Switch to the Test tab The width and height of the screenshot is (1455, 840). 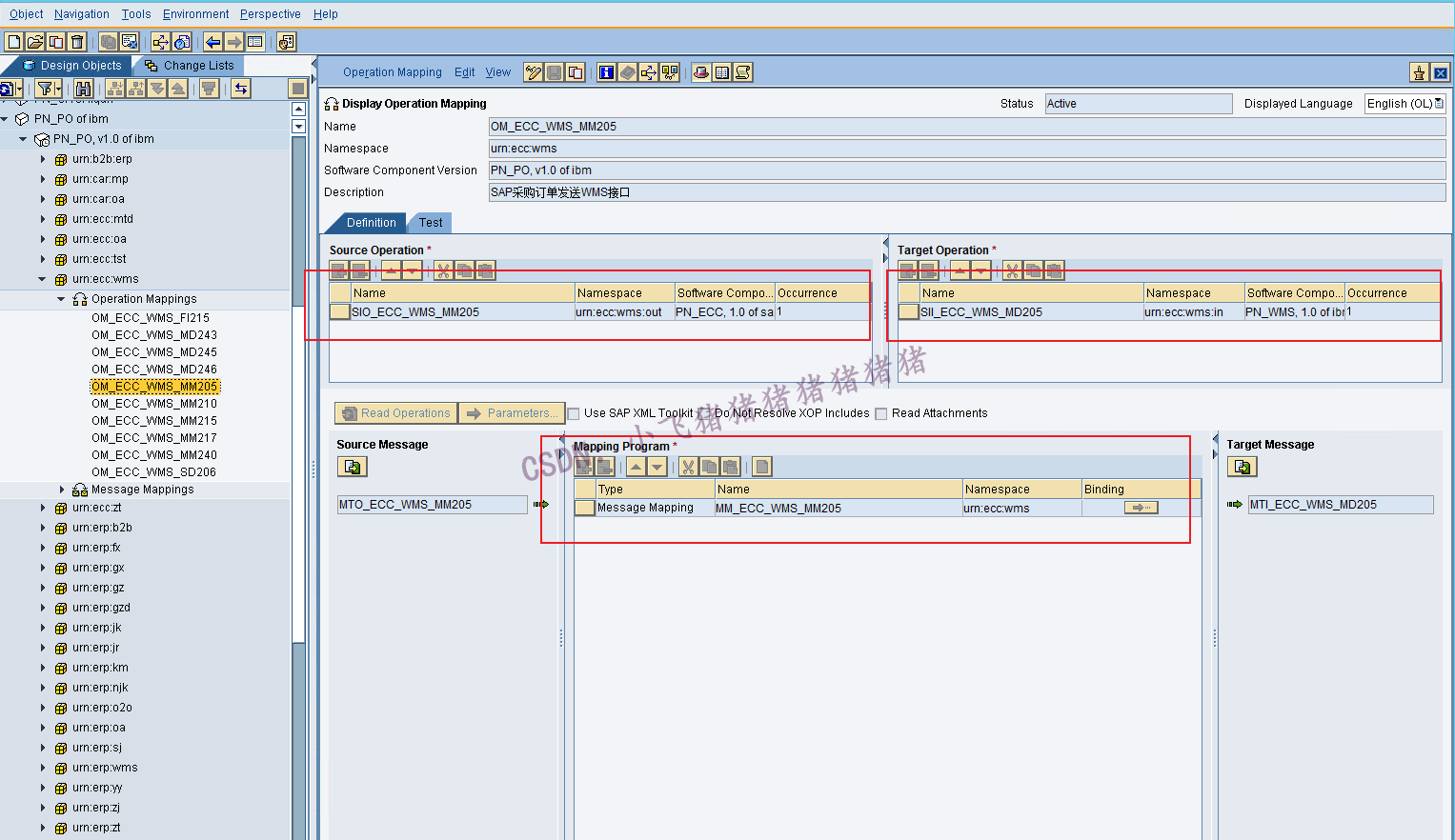(431, 223)
